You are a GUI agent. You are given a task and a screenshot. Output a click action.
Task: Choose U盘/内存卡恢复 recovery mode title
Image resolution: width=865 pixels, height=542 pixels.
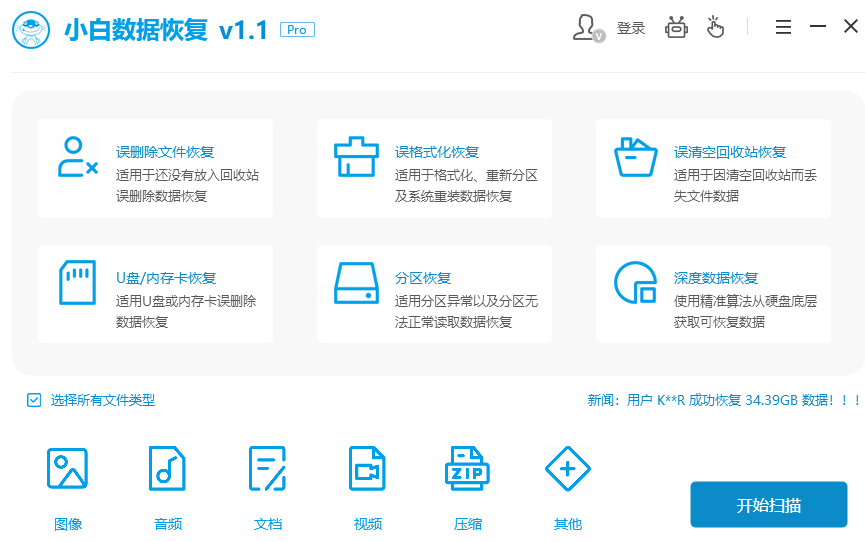click(166, 278)
